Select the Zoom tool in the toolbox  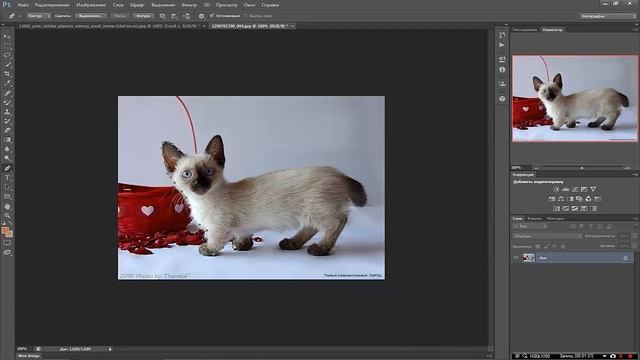tap(7, 216)
